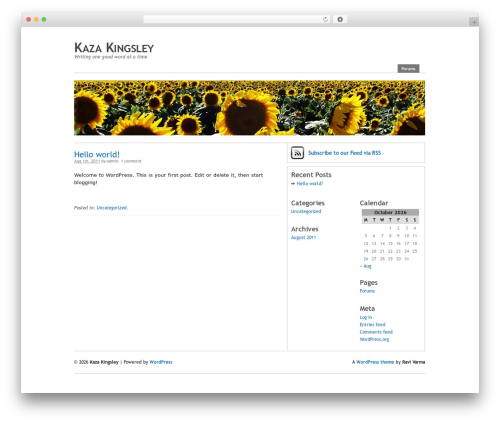The width and height of the screenshot is (500, 423).
Task: Click Subscribe to our Feed via RSS
Action: pyautogui.click(x=344, y=153)
